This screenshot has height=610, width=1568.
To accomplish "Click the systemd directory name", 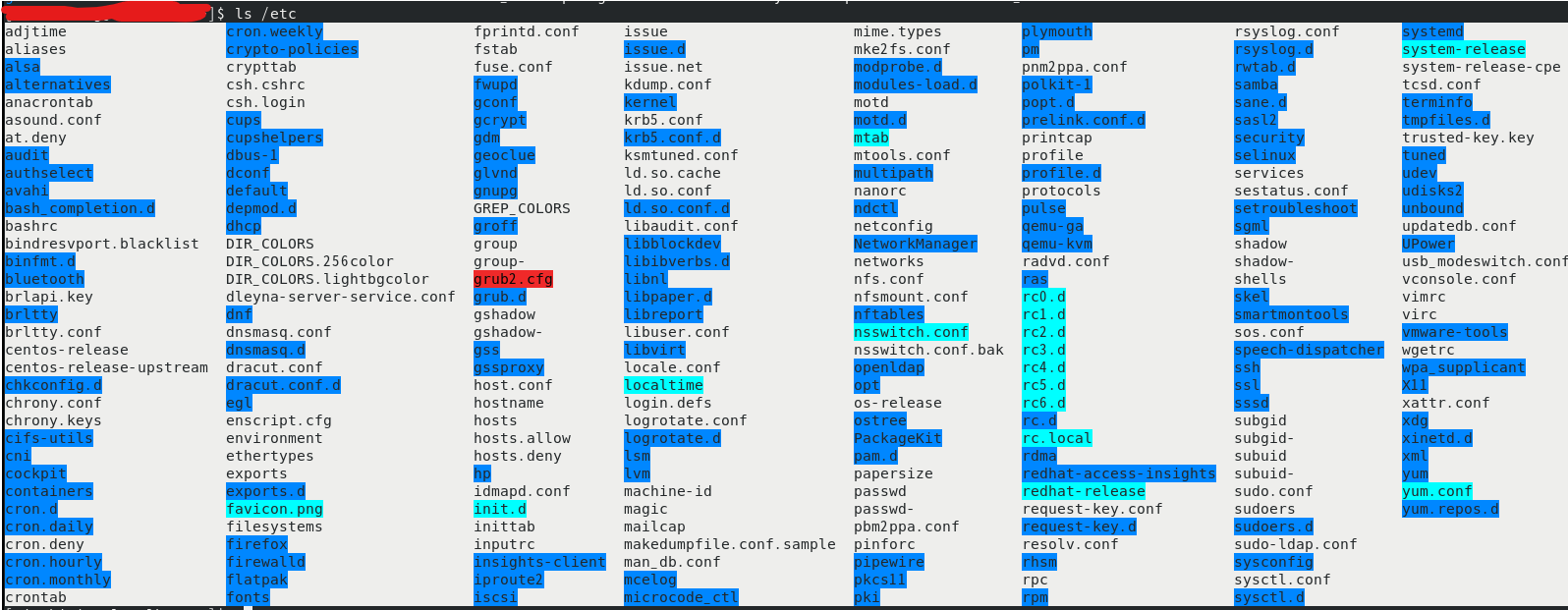I will (x=1432, y=31).
